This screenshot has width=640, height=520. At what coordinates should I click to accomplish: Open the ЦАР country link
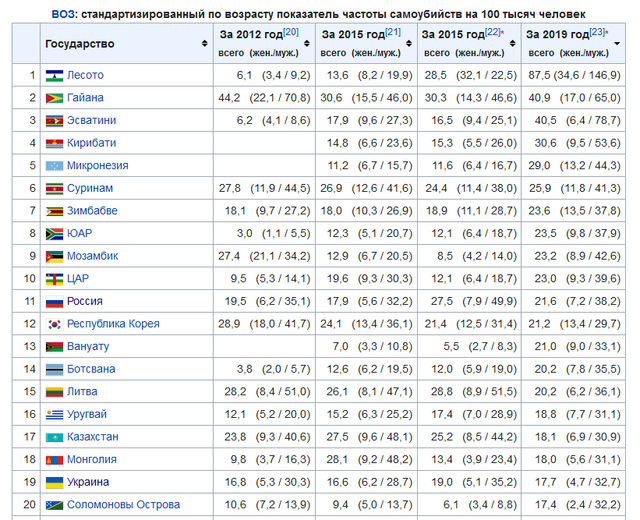(x=78, y=279)
